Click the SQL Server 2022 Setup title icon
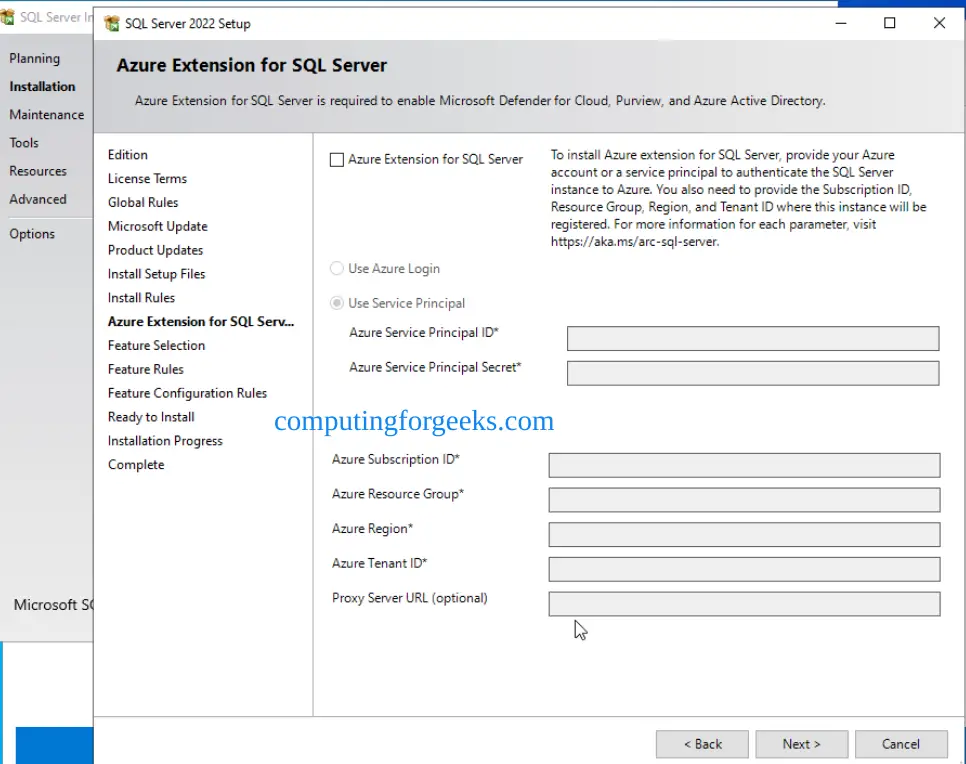This screenshot has width=966, height=764. click(112, 23)
